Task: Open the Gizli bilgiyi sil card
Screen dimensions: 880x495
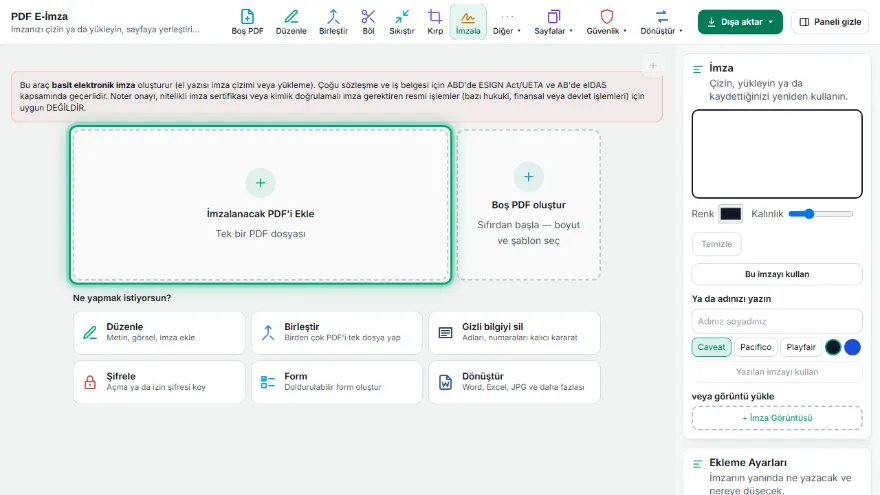Action: [x=515, y=332]
